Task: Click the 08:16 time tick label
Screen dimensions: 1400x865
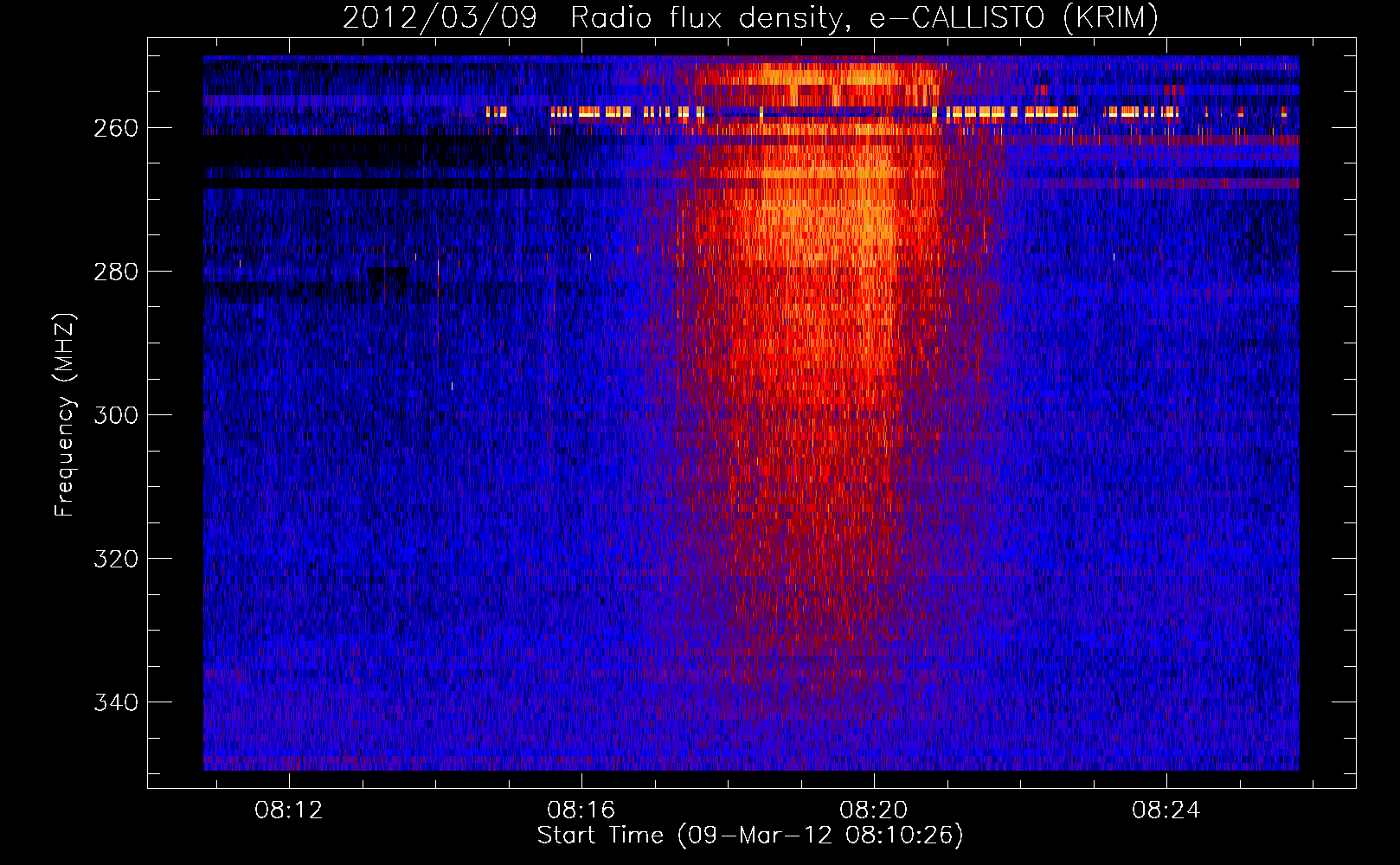Action: pyautogui.click(x=581, y=811)
